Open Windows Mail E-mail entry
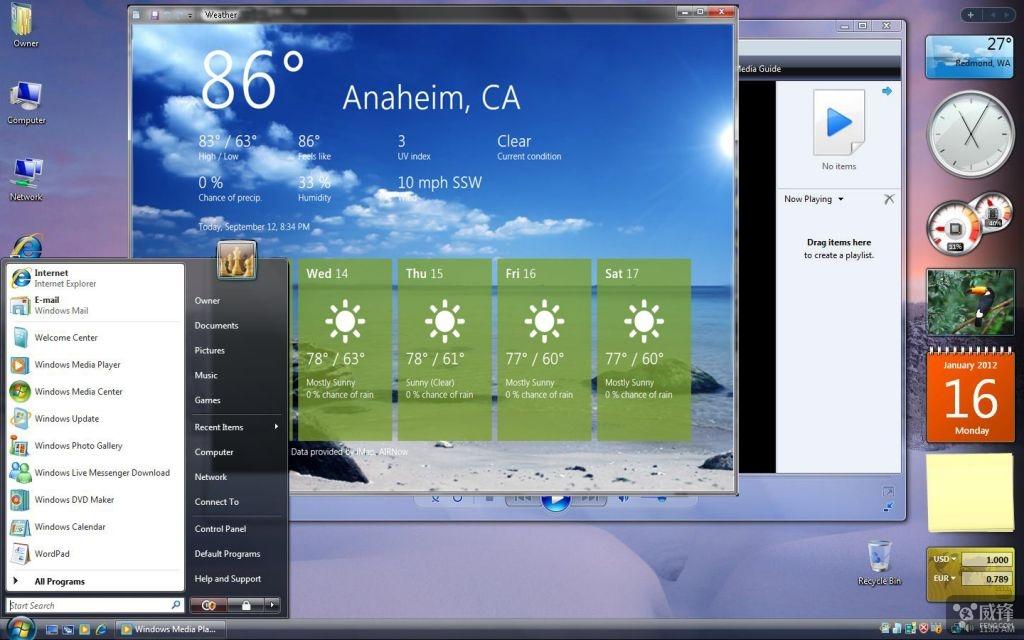 pyautogui.click(x=95, y=305)
